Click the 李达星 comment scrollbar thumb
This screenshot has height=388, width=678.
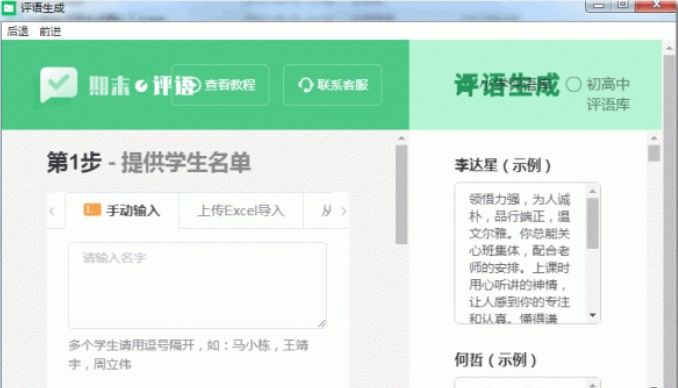pos(592,224)
